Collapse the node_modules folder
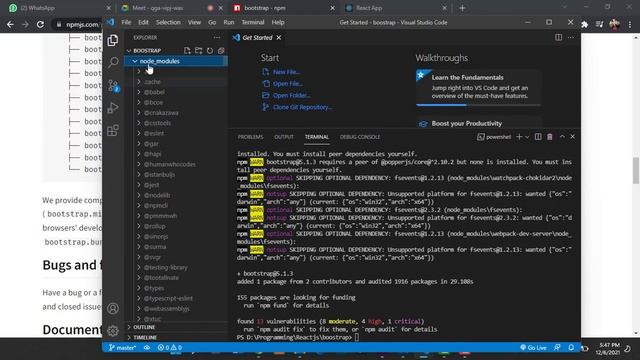This screenshot has height=360, width=640. pos(176,61)
